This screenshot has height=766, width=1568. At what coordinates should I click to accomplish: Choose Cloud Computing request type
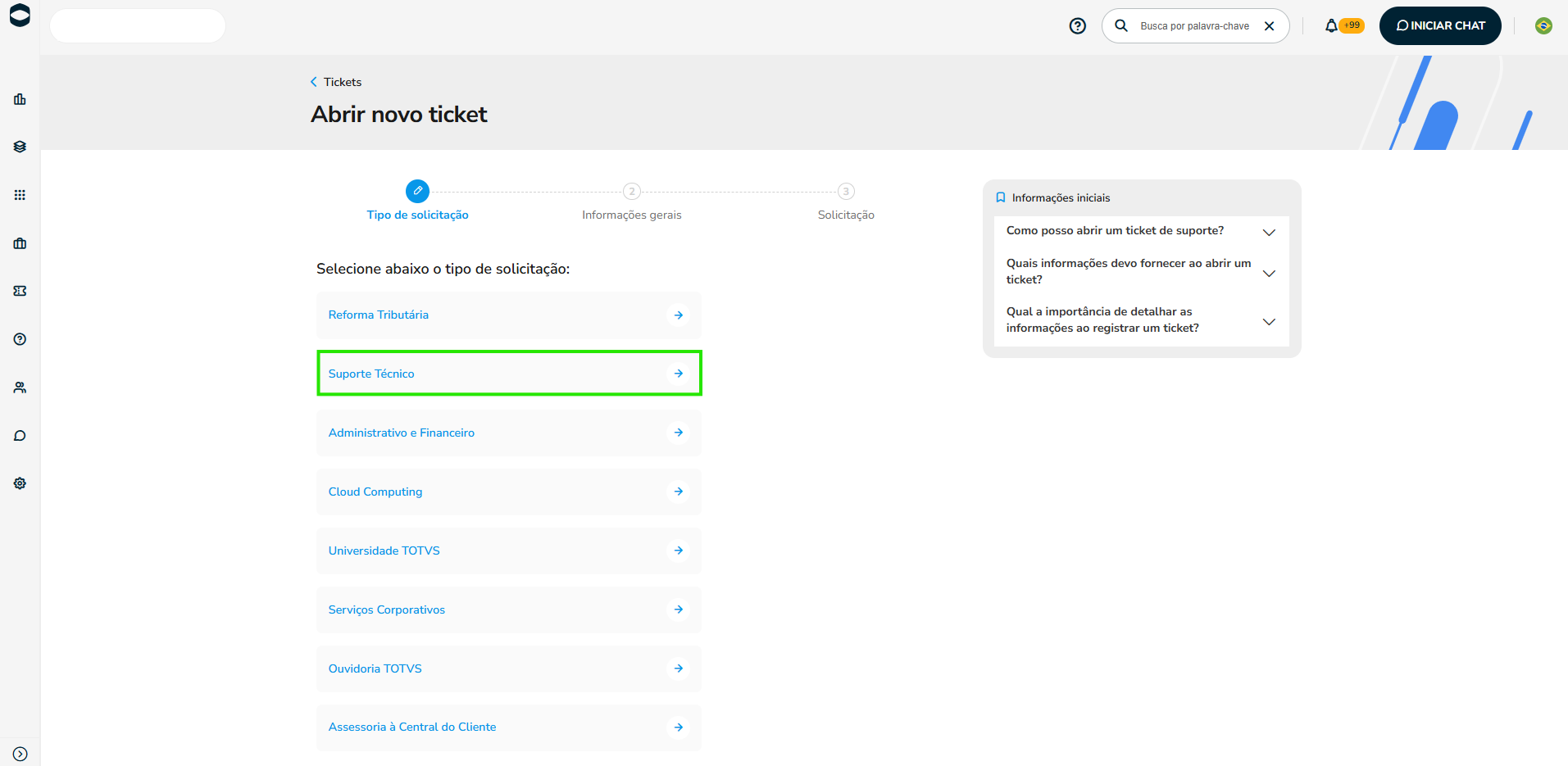[509, 492]
